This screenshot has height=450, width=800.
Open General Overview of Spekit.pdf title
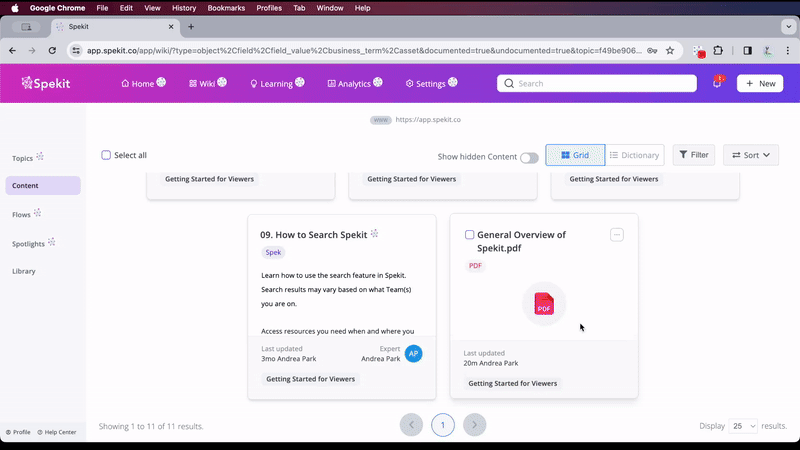tap(521, 241)
